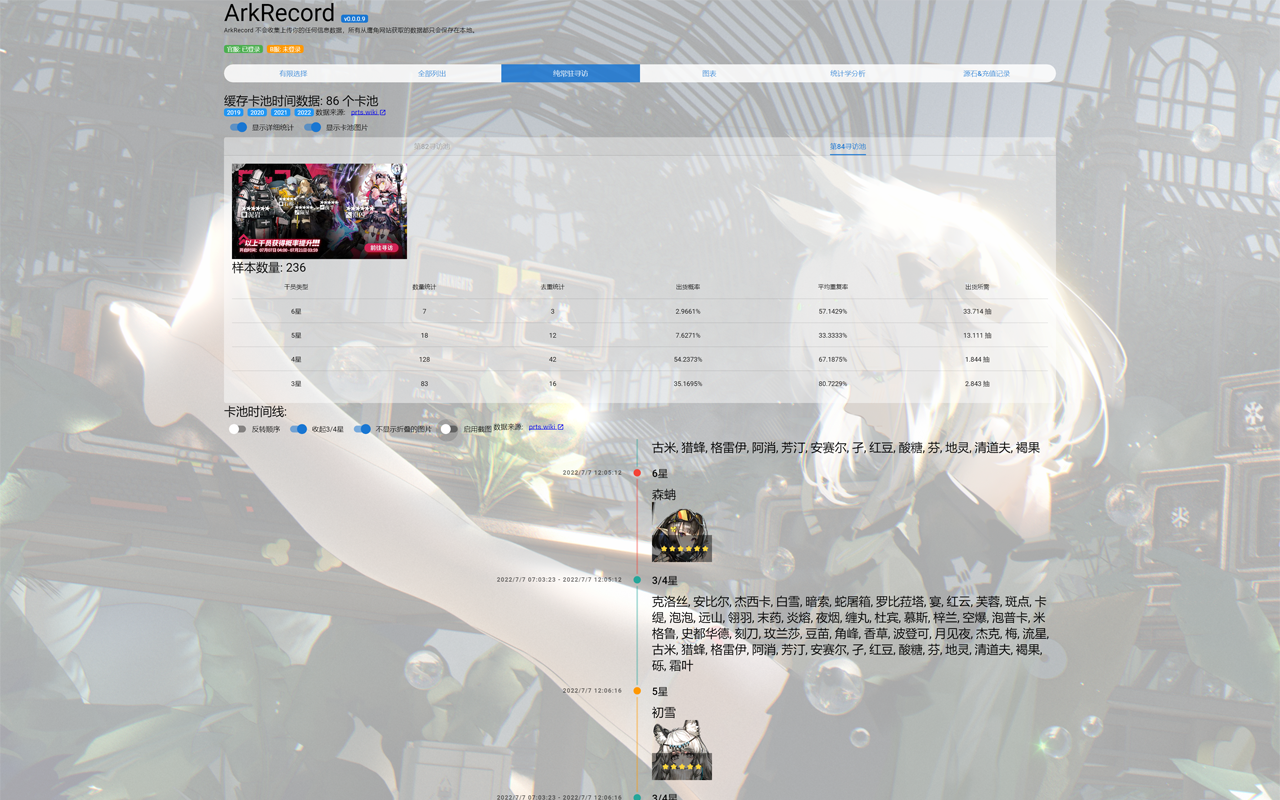
Task: Click the 去重统计 column header
Action: [x=552, y=287]
